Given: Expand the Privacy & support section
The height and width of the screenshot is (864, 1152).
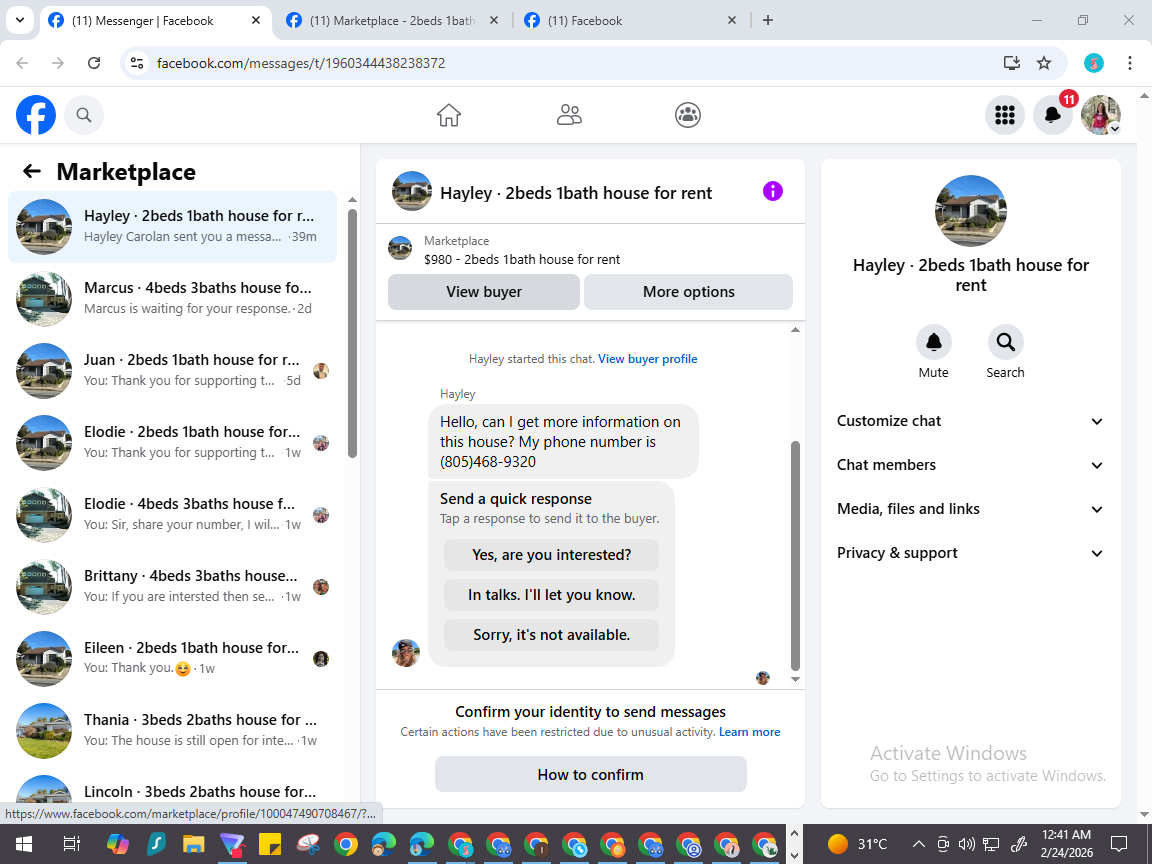Looking at the screenshot, I should click(x=970, y=553).
